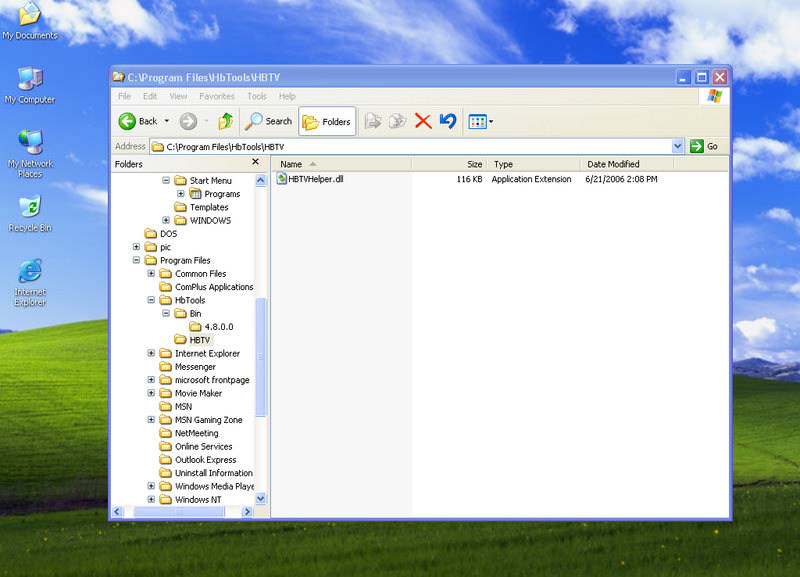The image size is (800, 577).
Task: Select the Messenger folder
Action: coord(195,366)
